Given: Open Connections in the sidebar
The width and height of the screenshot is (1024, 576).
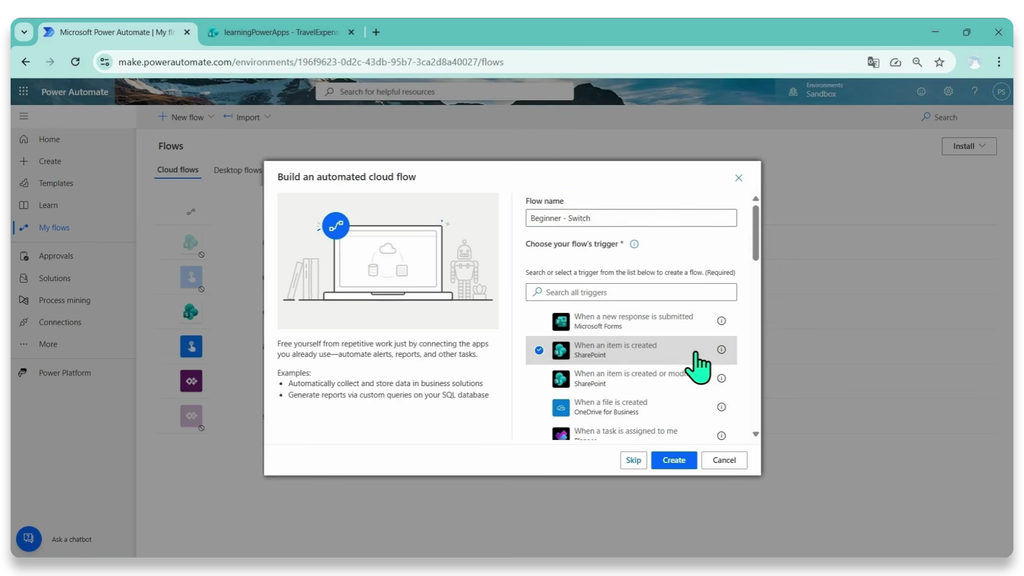Looking at the screenshot, I should 59,322.
